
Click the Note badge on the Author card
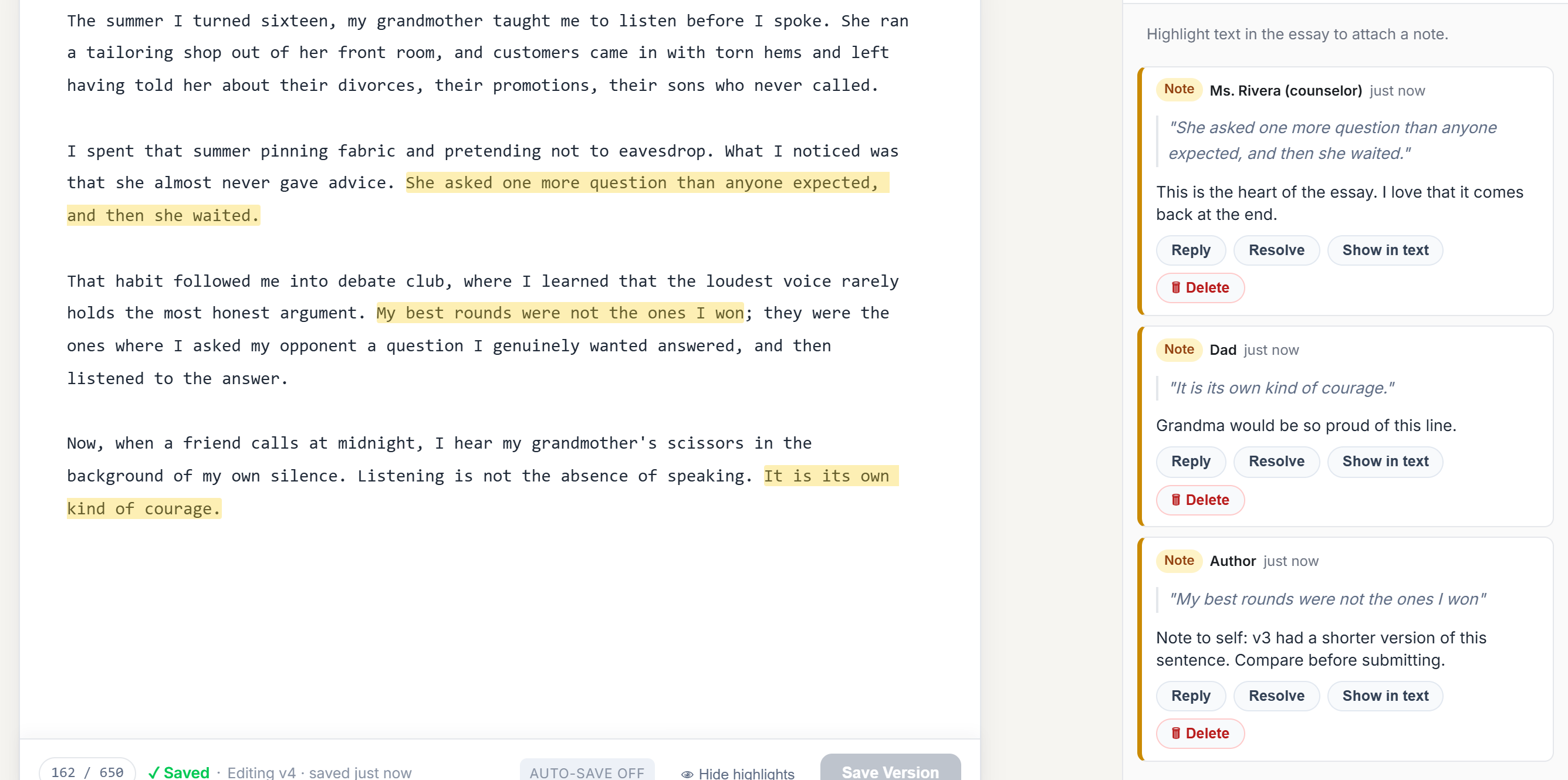pyautogui.click(x=1178, y=560)
